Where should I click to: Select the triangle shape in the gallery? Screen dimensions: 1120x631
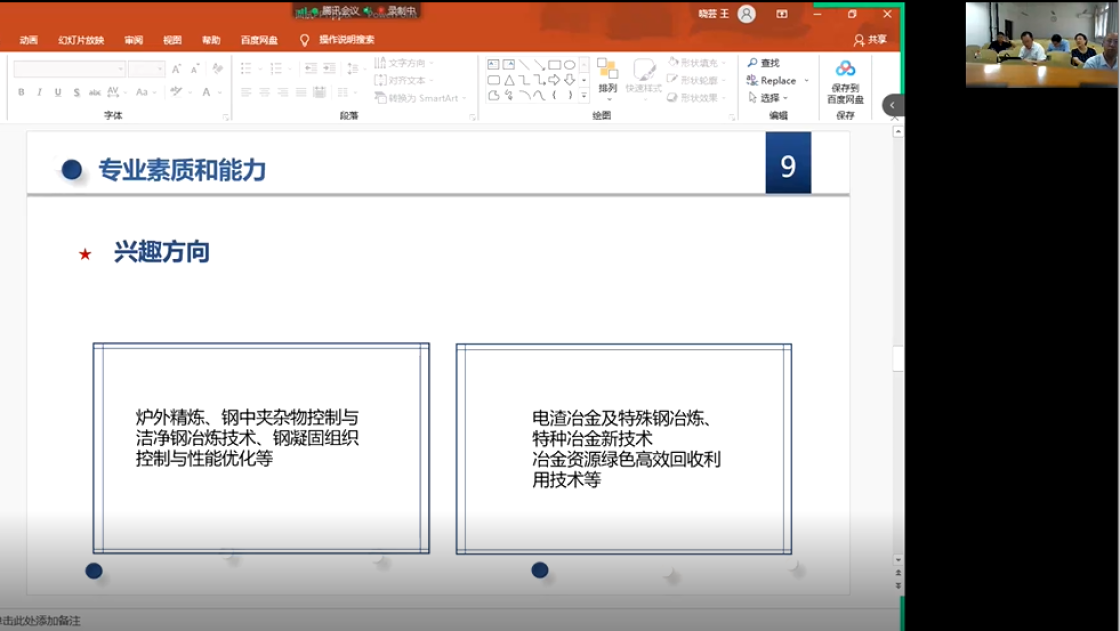508,80
